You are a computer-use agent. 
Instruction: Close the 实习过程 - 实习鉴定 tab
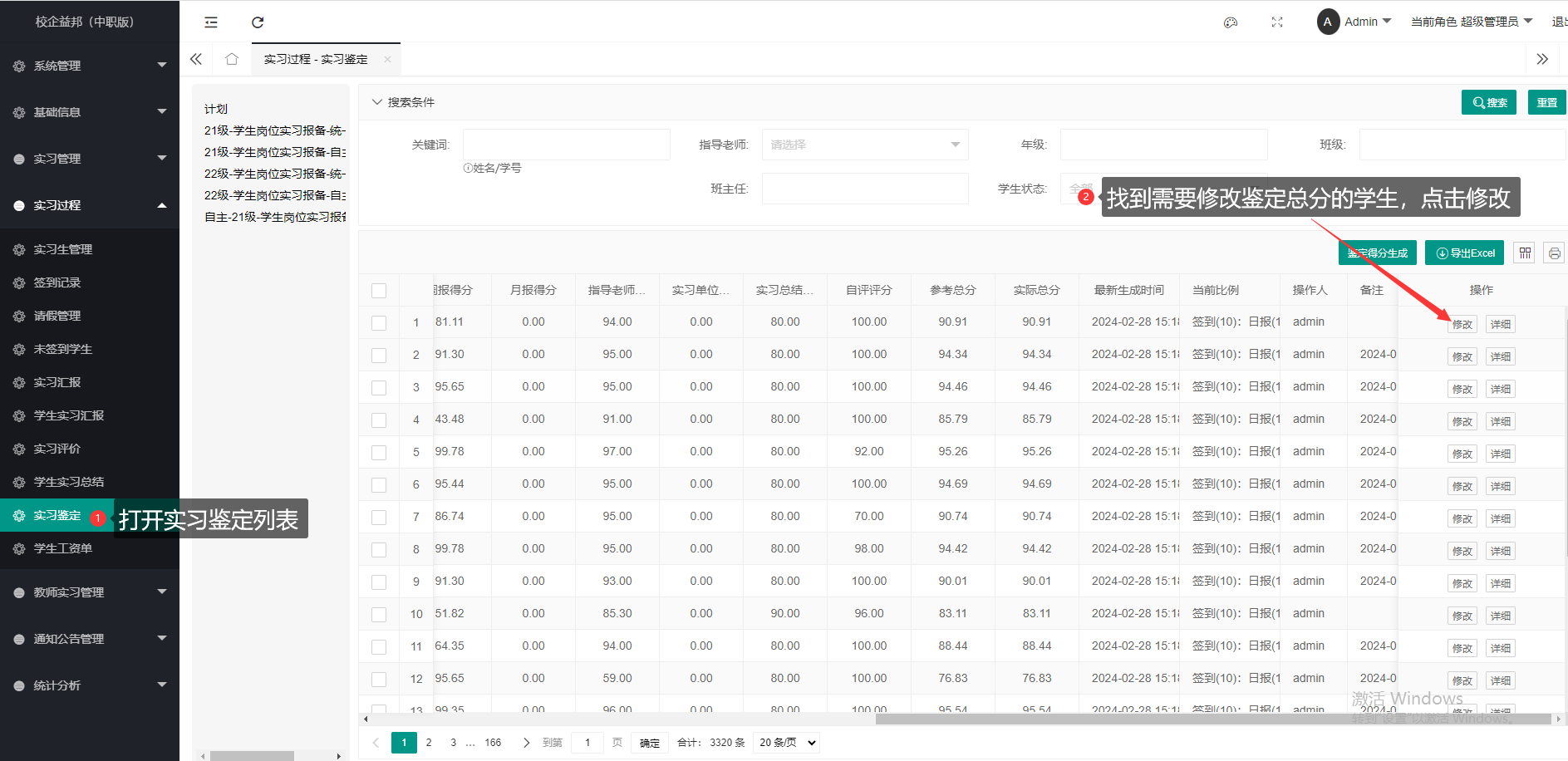pyautogui.click(x=387, y=59)
